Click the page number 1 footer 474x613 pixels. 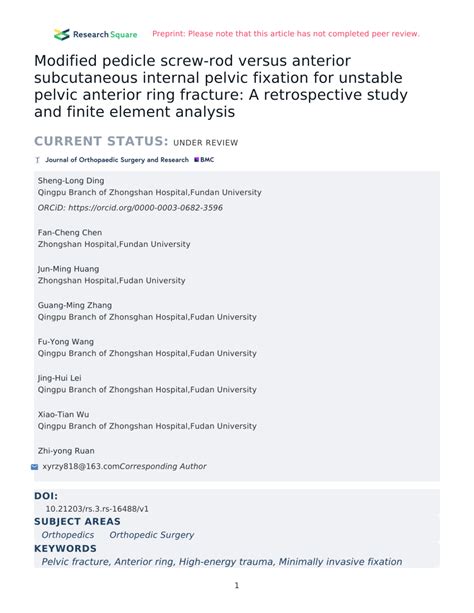237,585
